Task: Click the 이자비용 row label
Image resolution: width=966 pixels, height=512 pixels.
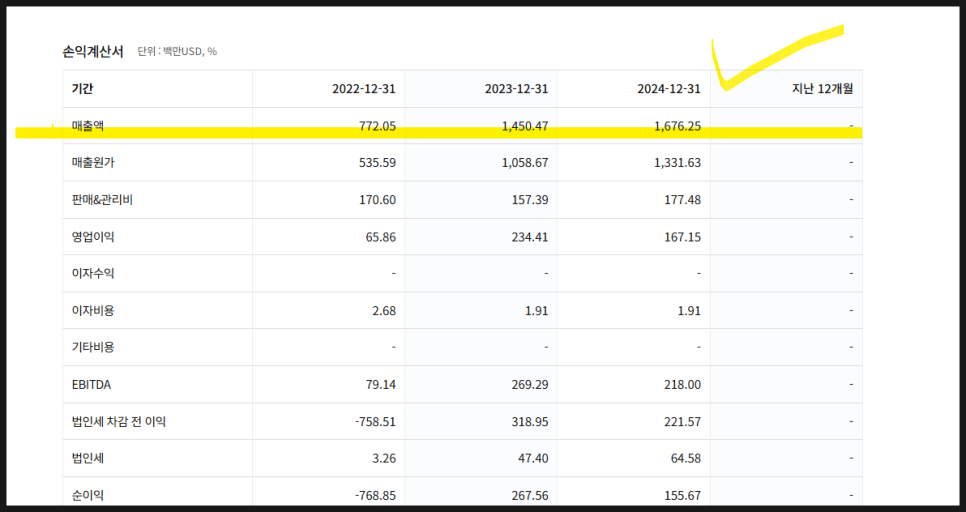Action: point(93,310)
